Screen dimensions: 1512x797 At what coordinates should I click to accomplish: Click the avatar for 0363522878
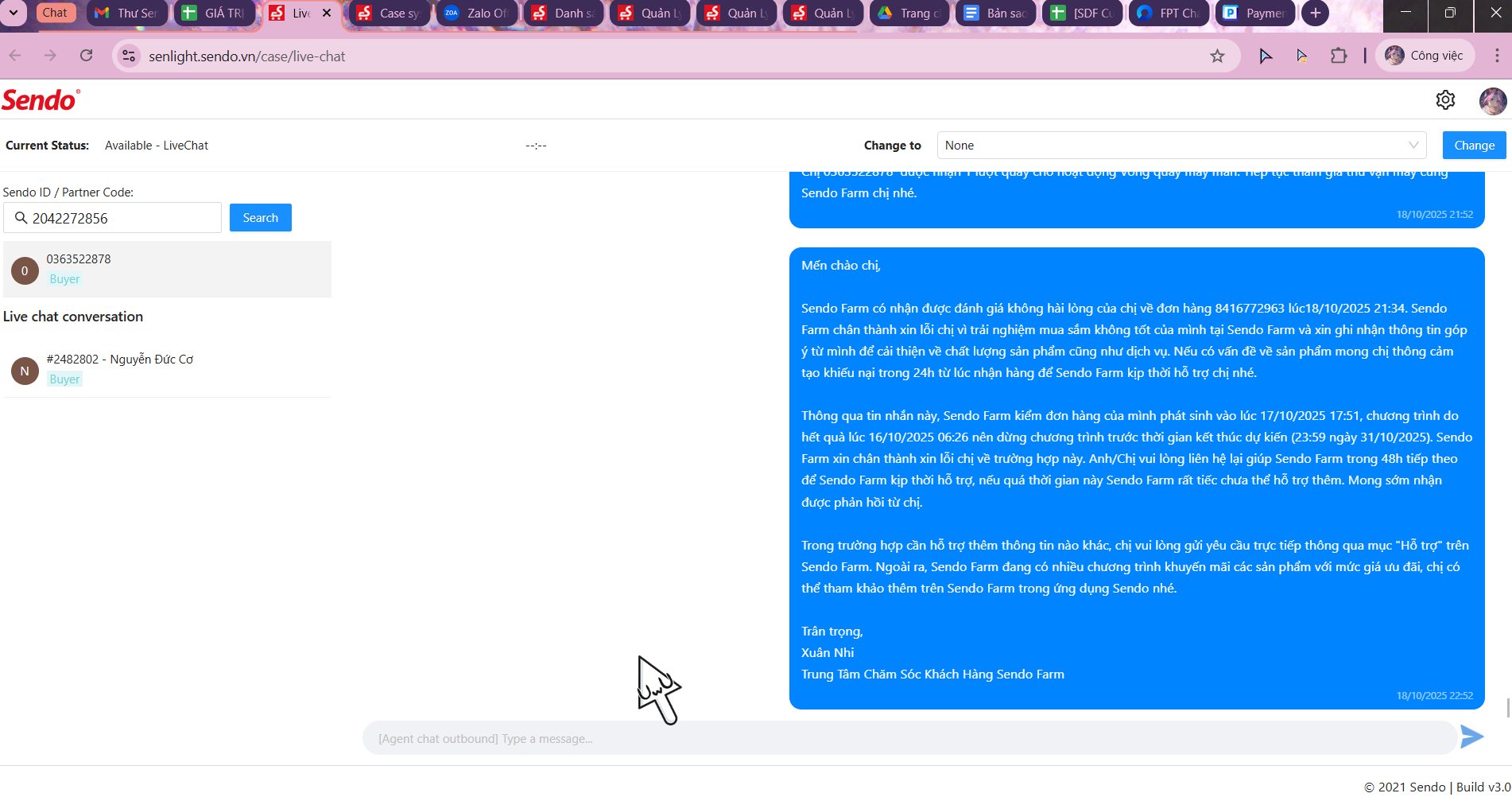(25, 270)
